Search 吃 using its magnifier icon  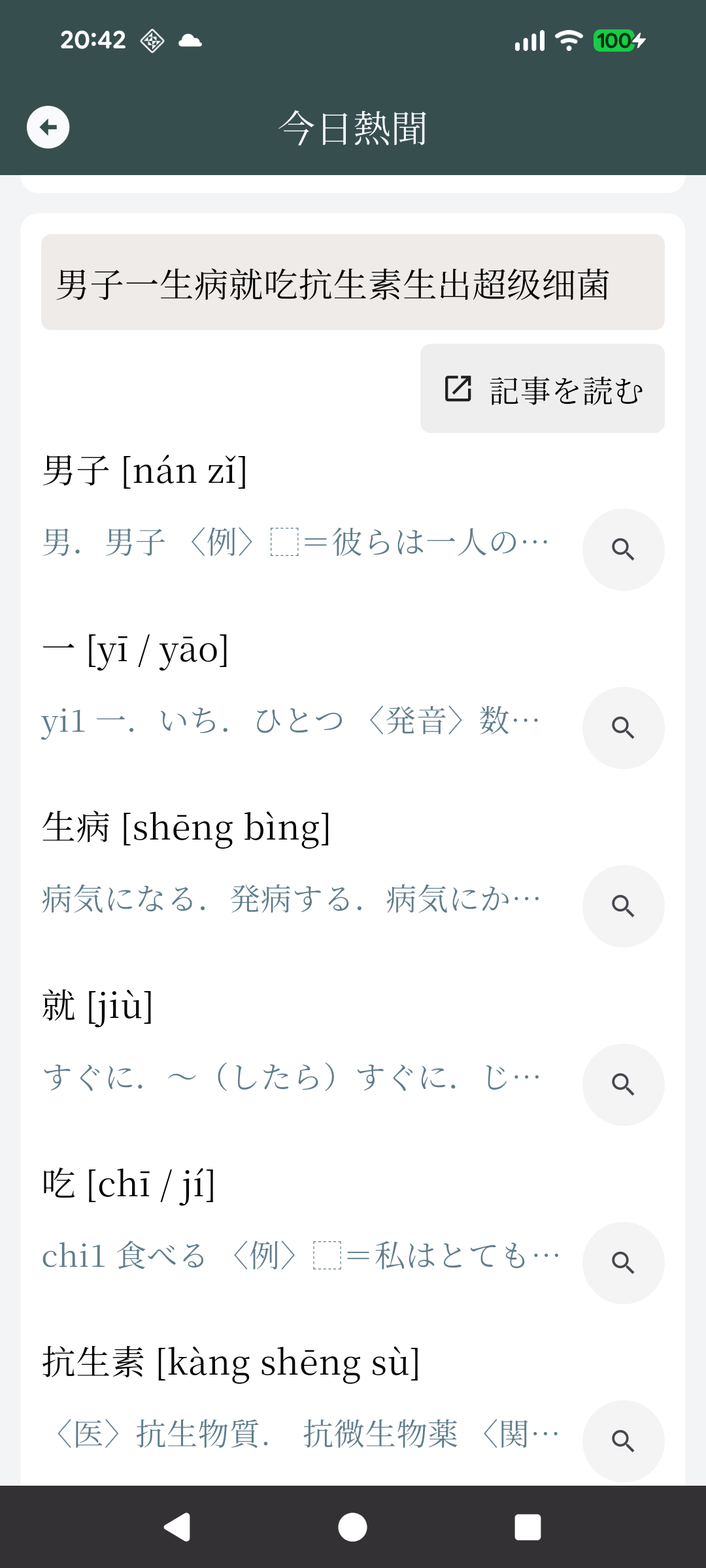point(623,1263)
